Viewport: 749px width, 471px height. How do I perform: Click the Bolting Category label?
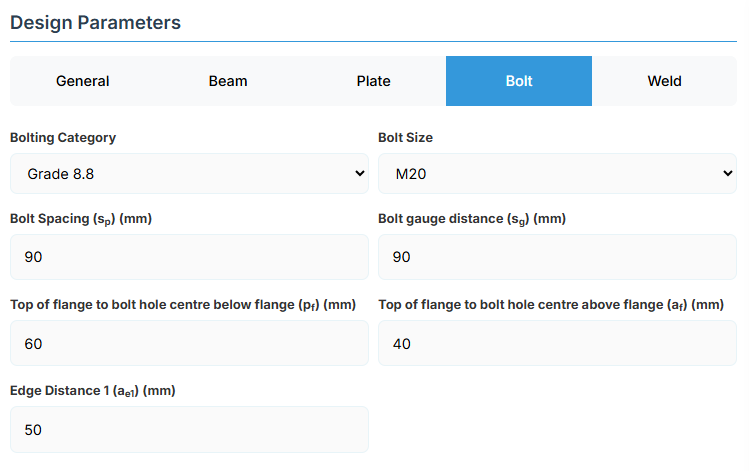pyautogui.click(x=63, y=137)
